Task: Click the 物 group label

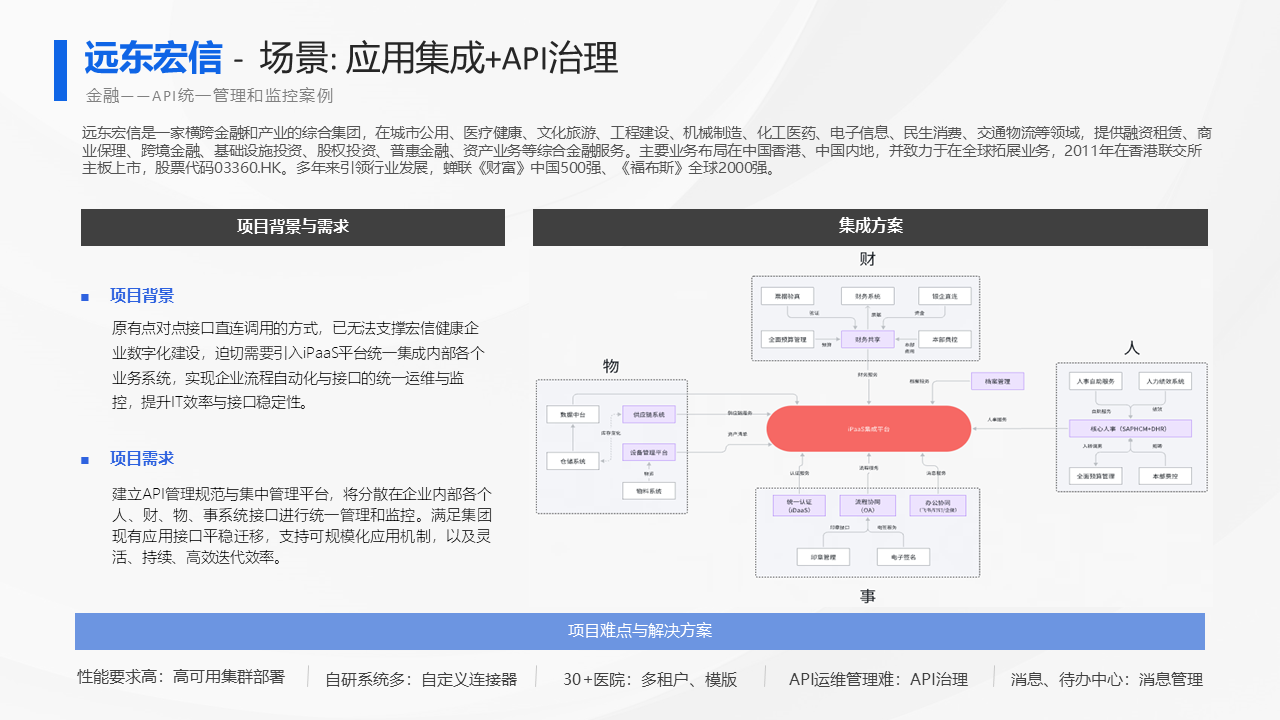Action: pos(612,365)
